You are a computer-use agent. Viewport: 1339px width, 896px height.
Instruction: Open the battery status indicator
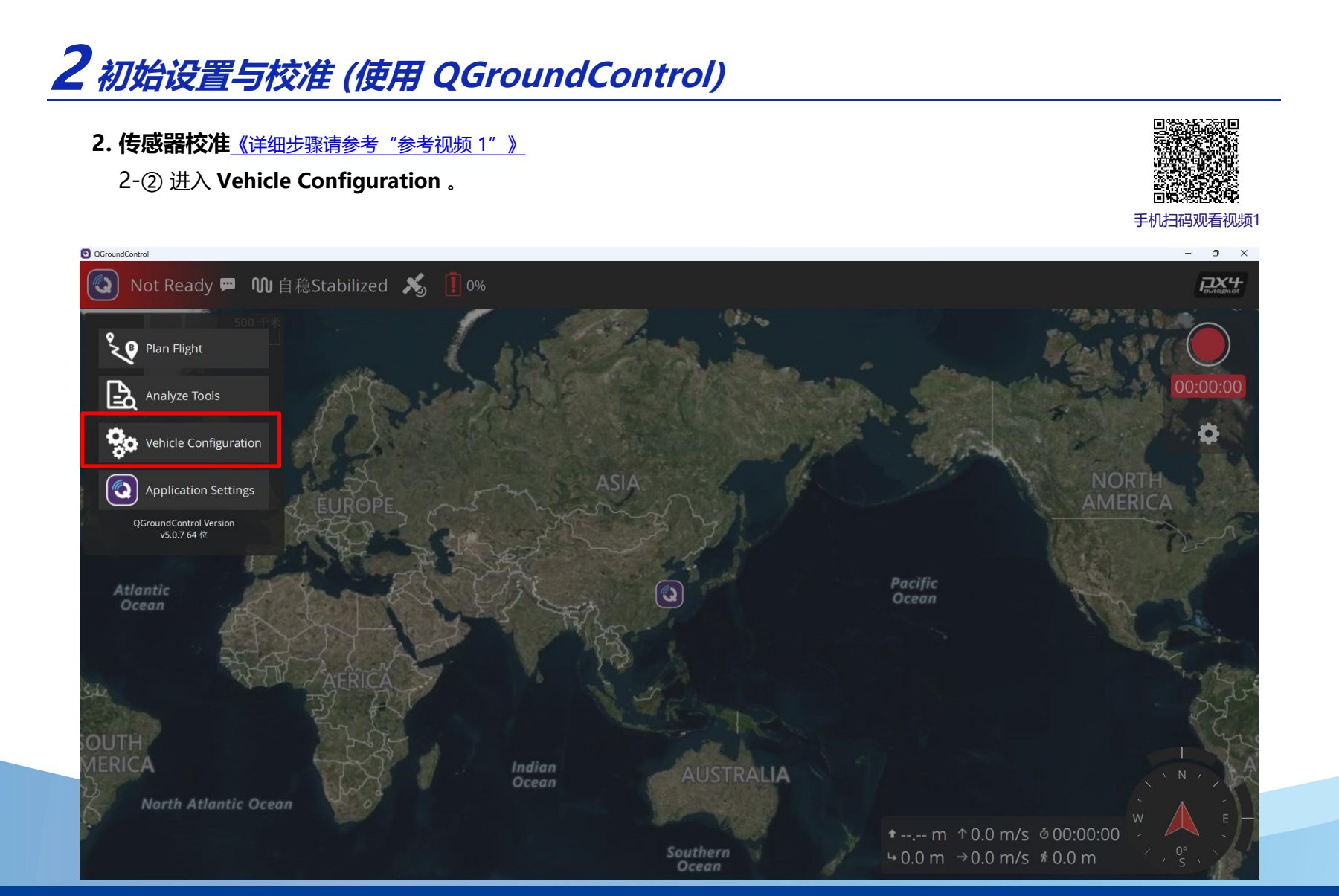[x=453, y=285]
